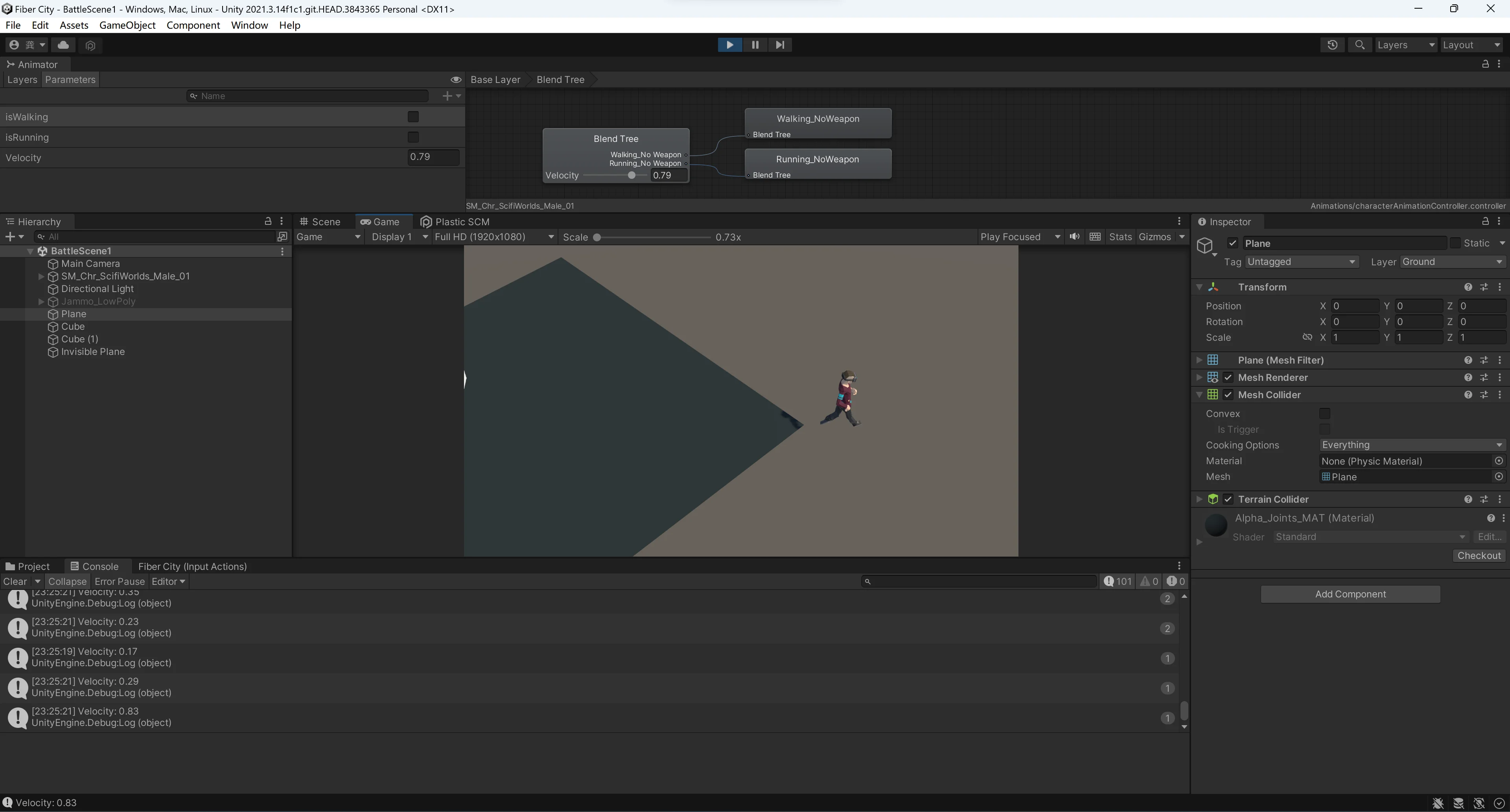Enable the Static checkbox

tap(1455, 243)
